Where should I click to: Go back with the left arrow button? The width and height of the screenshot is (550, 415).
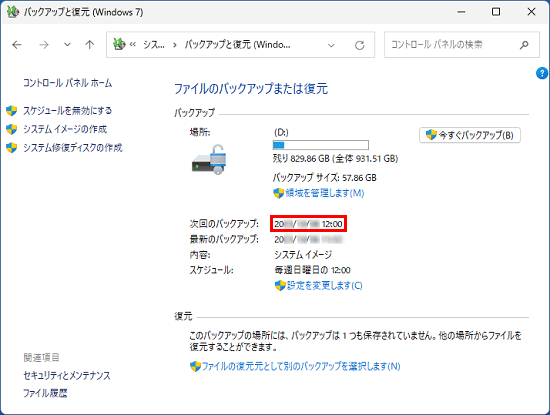click(x=17, y=45)
